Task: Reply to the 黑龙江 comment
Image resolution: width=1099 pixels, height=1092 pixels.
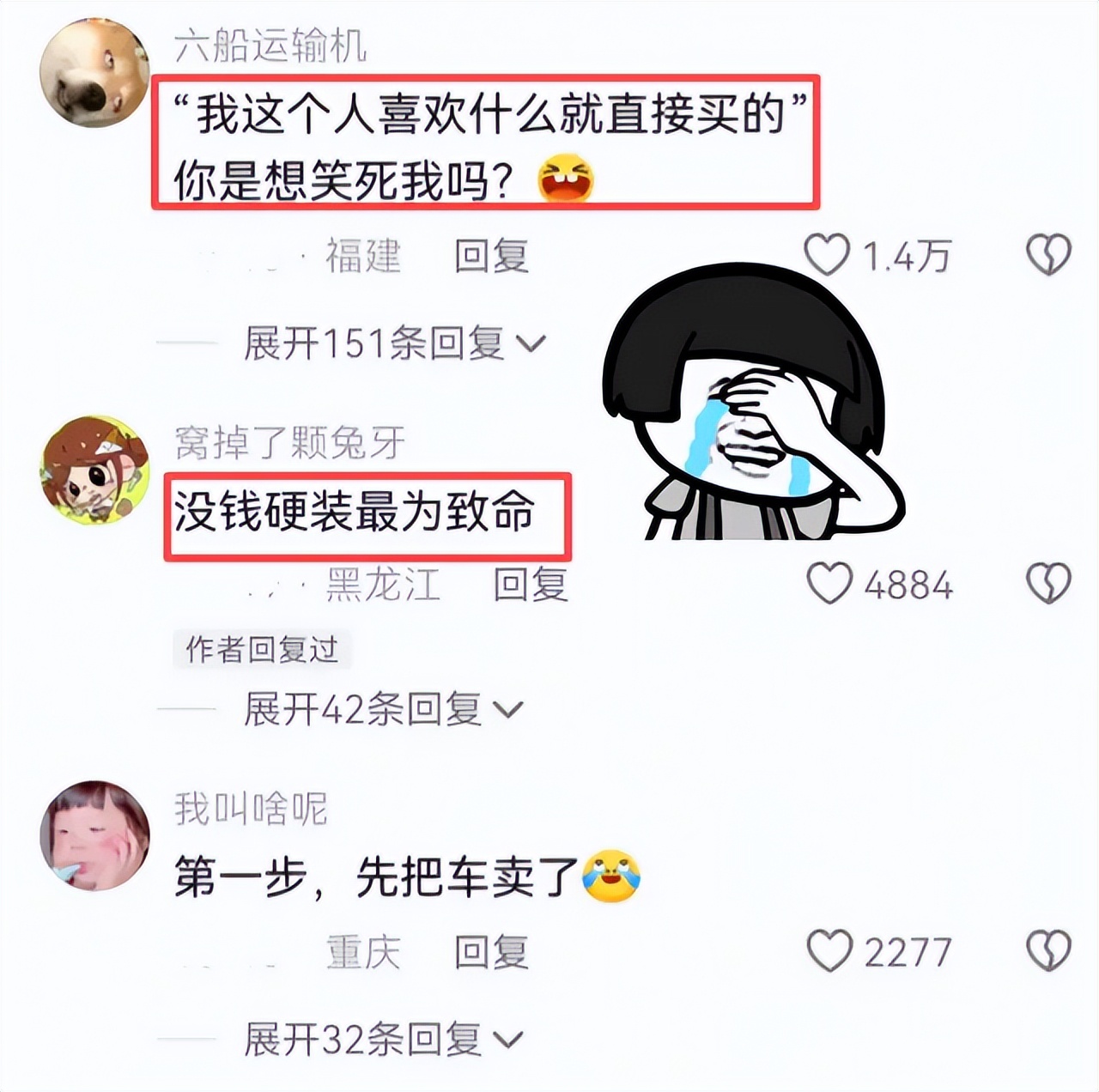Action: click(531, 585)
